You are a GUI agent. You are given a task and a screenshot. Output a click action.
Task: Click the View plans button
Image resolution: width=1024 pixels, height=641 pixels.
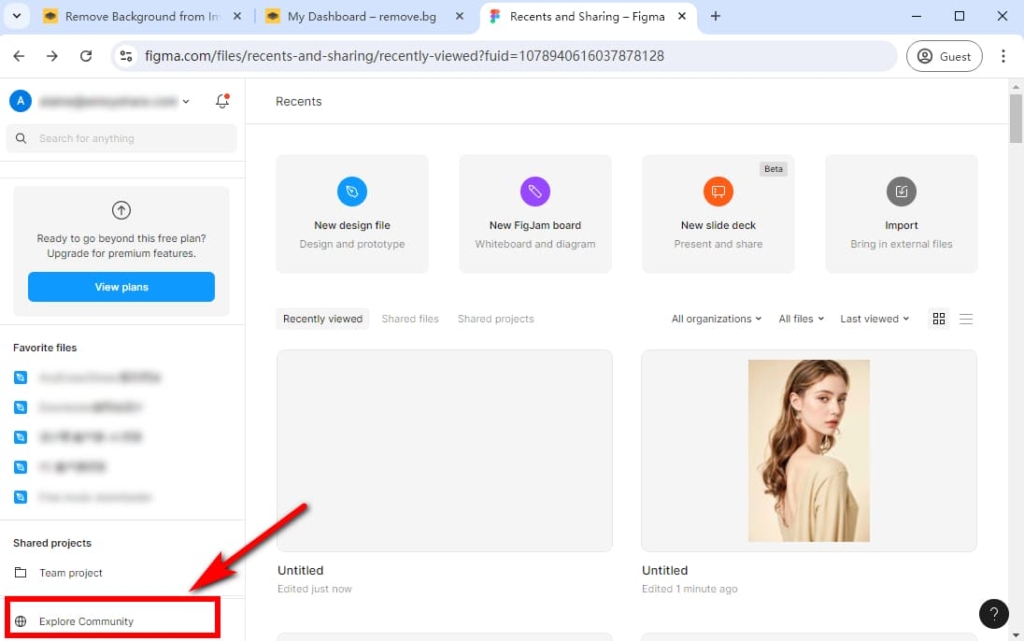(x=121, y=286)
